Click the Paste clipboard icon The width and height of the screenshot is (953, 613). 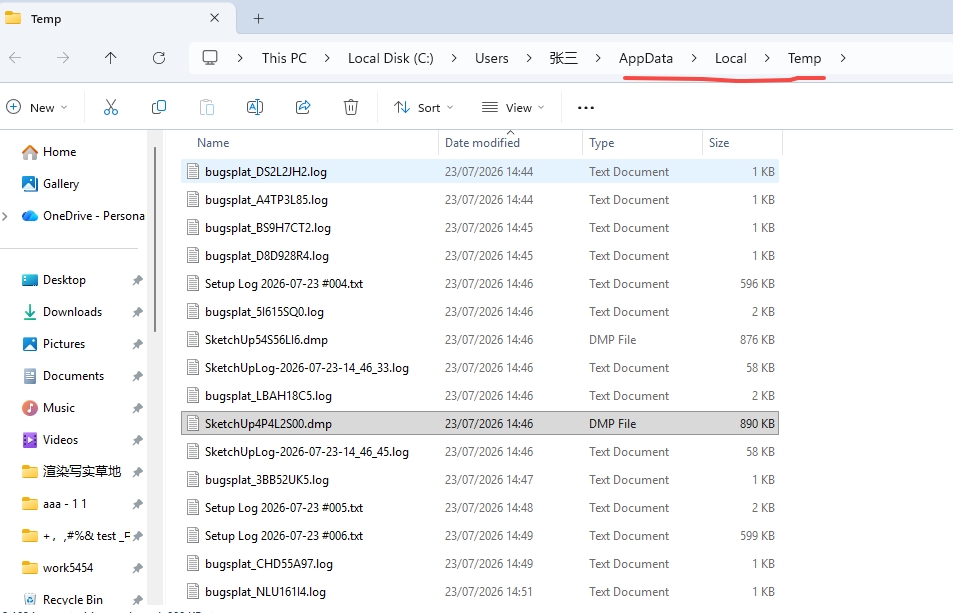point(207,108)
